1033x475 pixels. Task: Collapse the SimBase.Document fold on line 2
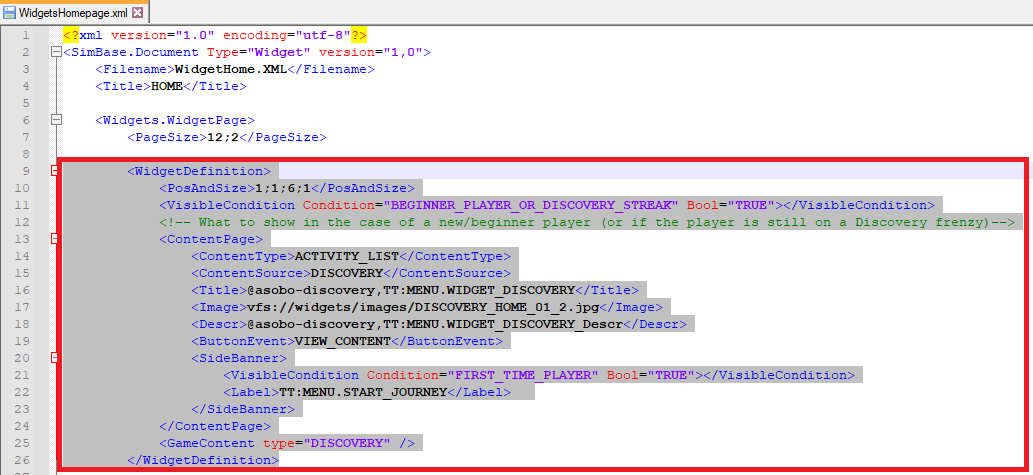[56, 52]
